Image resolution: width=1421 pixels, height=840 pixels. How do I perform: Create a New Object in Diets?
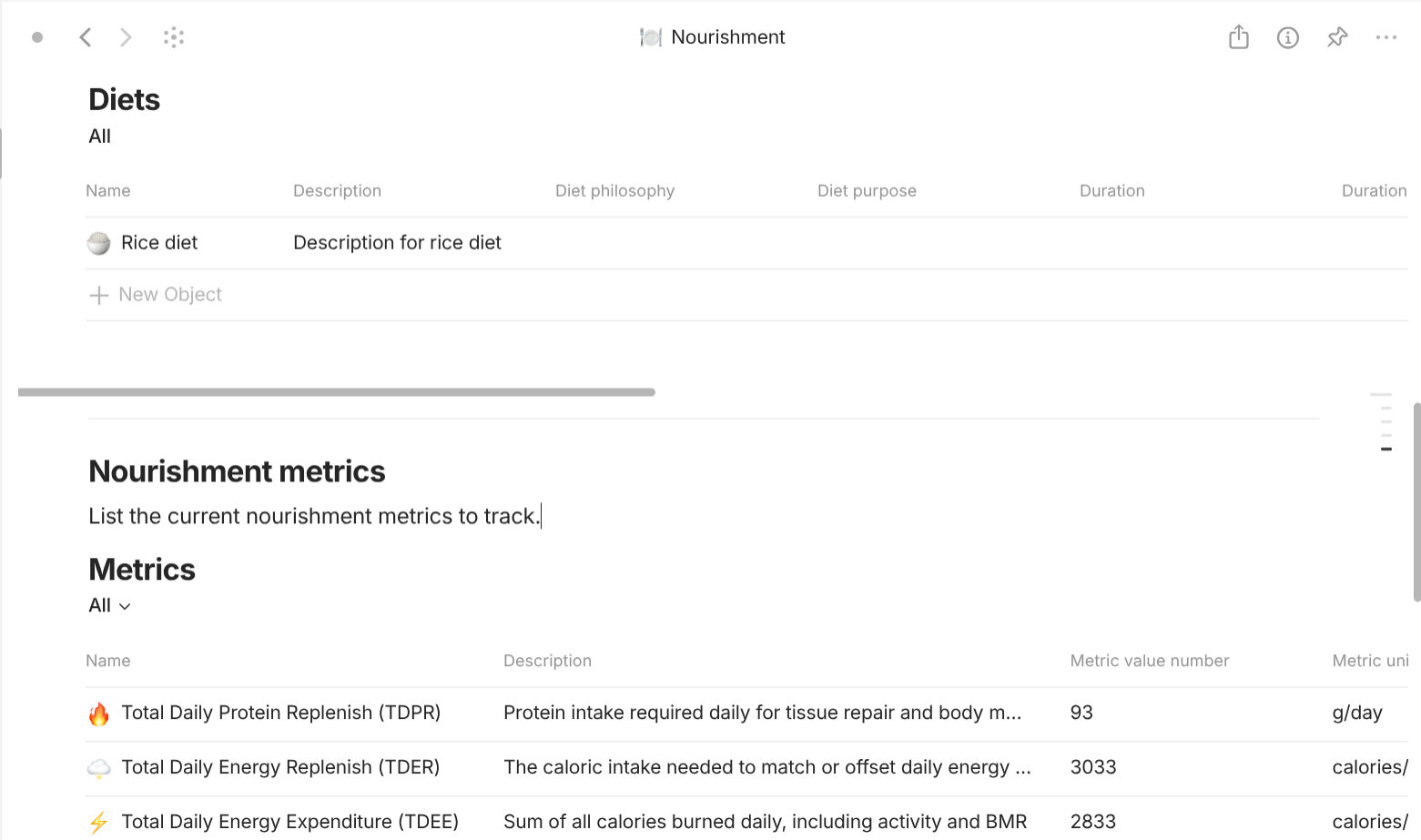155,294
